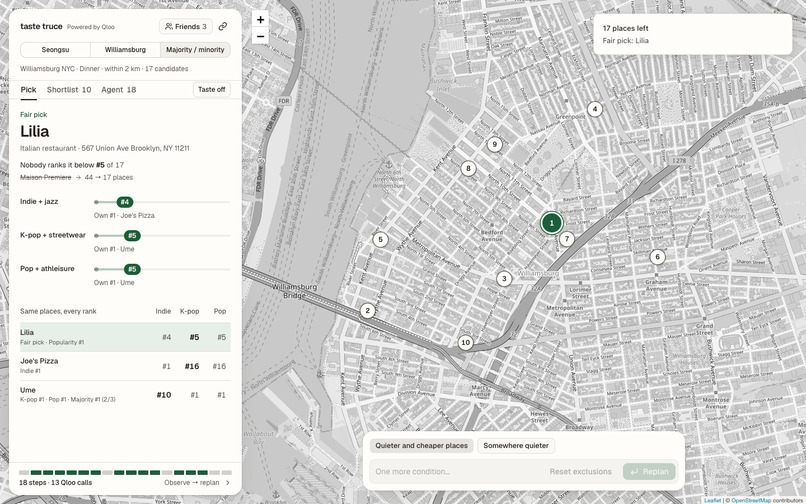The height and width of the screenshot is (504, 806).
Task: Select map marker number 2
Action: (367, 311)
